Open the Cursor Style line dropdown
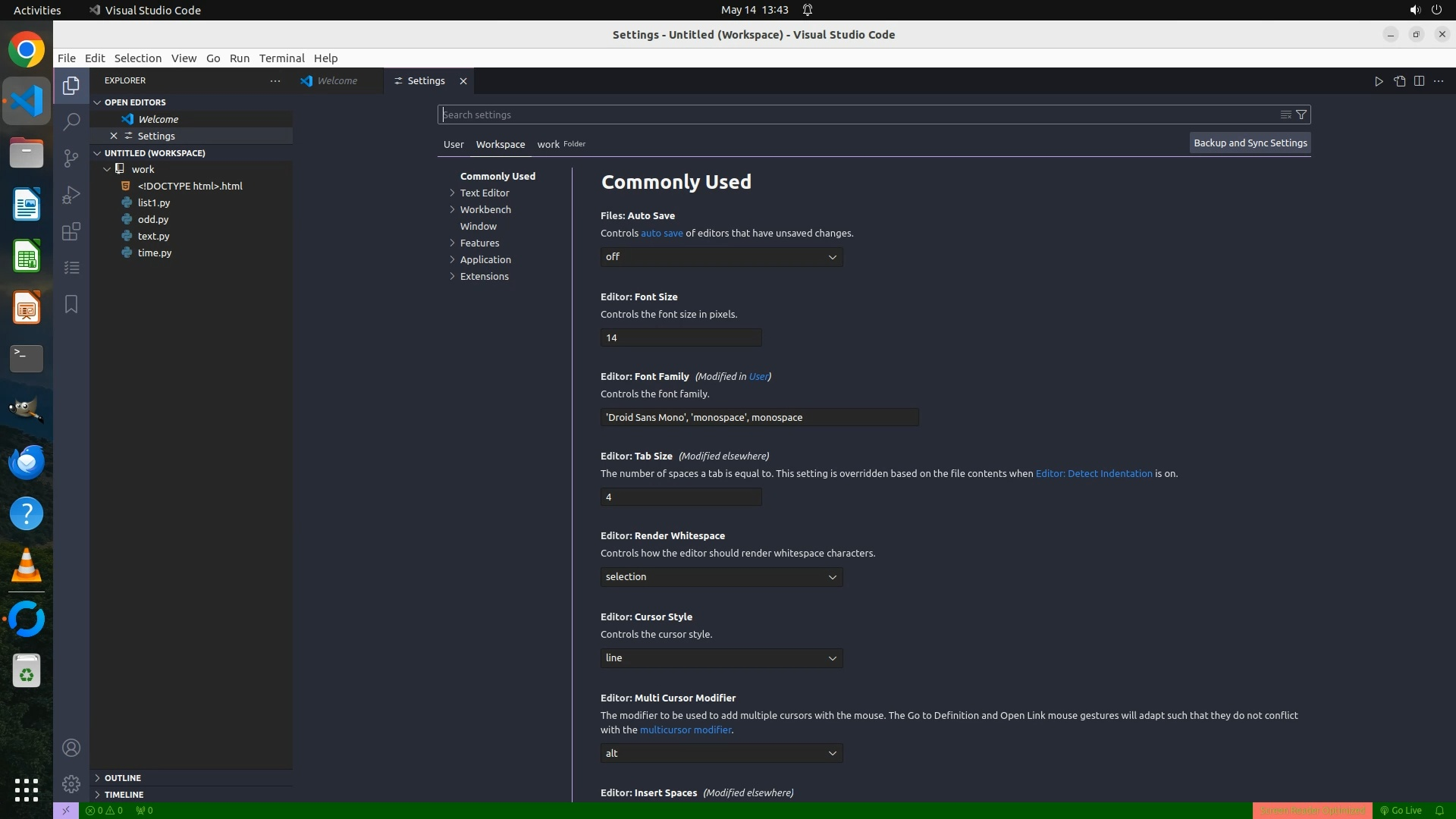The height and width of the screenshot is (819, 1456). pyautogui.click(x=721, y=658)
